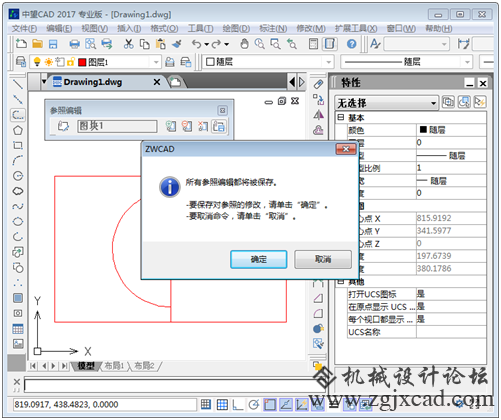
Task: Open the 随层 linetype dropdown
Action: click(467, 62)
